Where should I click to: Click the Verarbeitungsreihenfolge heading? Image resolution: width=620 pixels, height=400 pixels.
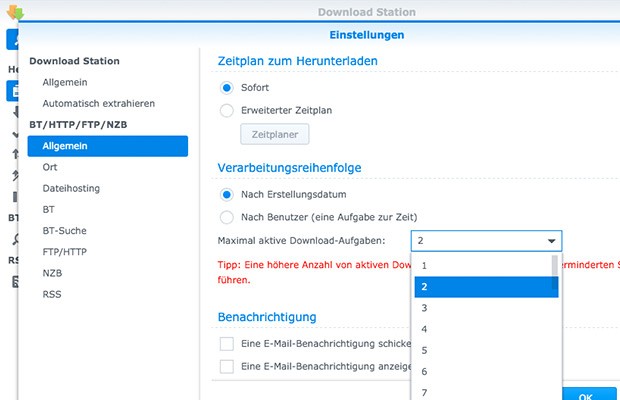tap(289, 168)
